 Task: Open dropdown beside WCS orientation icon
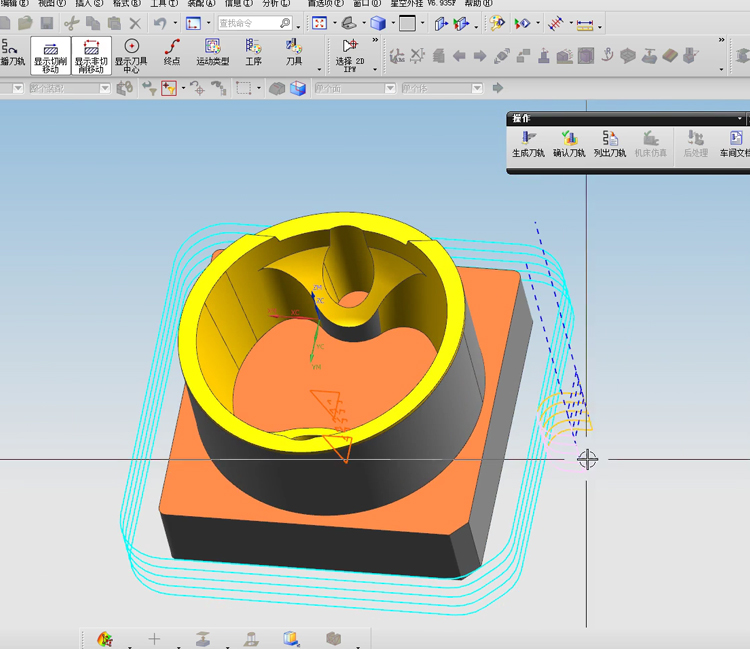(x=209, y=23)
